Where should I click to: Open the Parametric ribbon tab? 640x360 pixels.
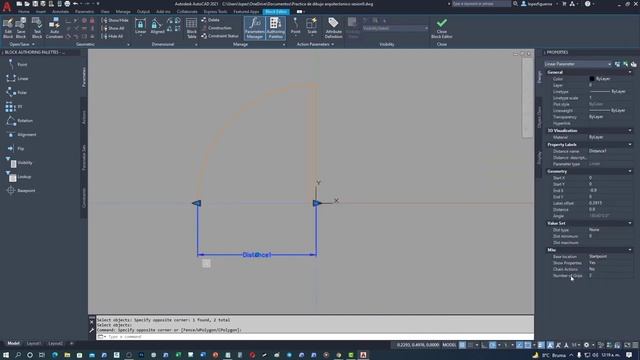pos(84,12)
